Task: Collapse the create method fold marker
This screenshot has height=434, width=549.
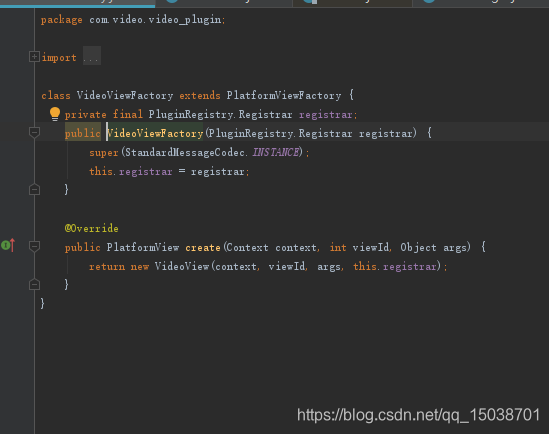Action: (34, 246)
